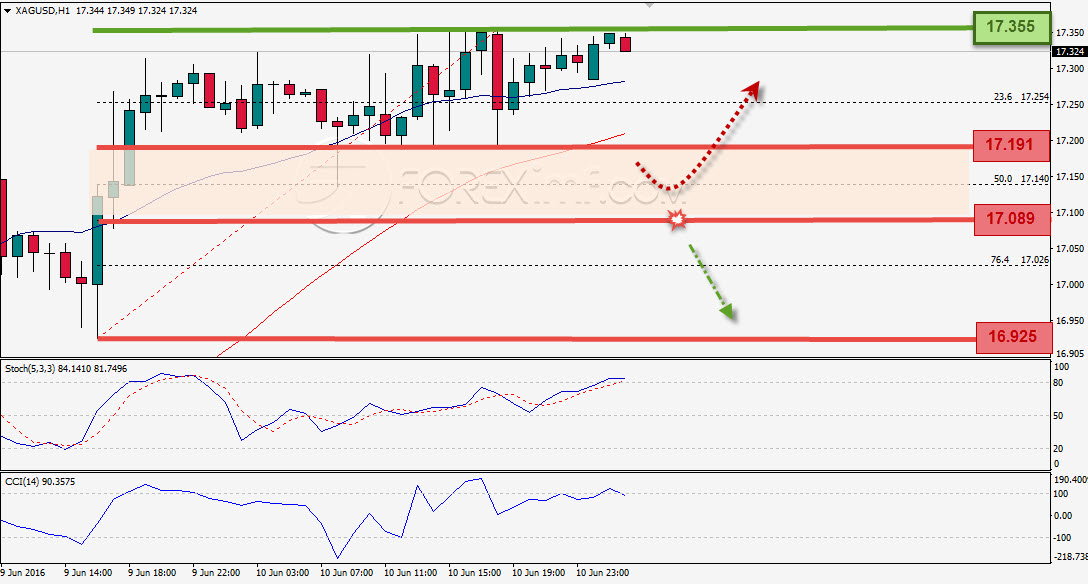
Task: Click the red 16.925 level label
Action: tap(1013, 337)
